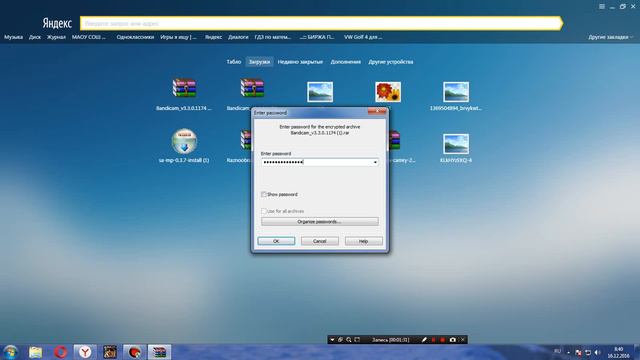Open the Яндекс bookmark
The width and height of the screenshot is (640, 360).
coord(213,37)
